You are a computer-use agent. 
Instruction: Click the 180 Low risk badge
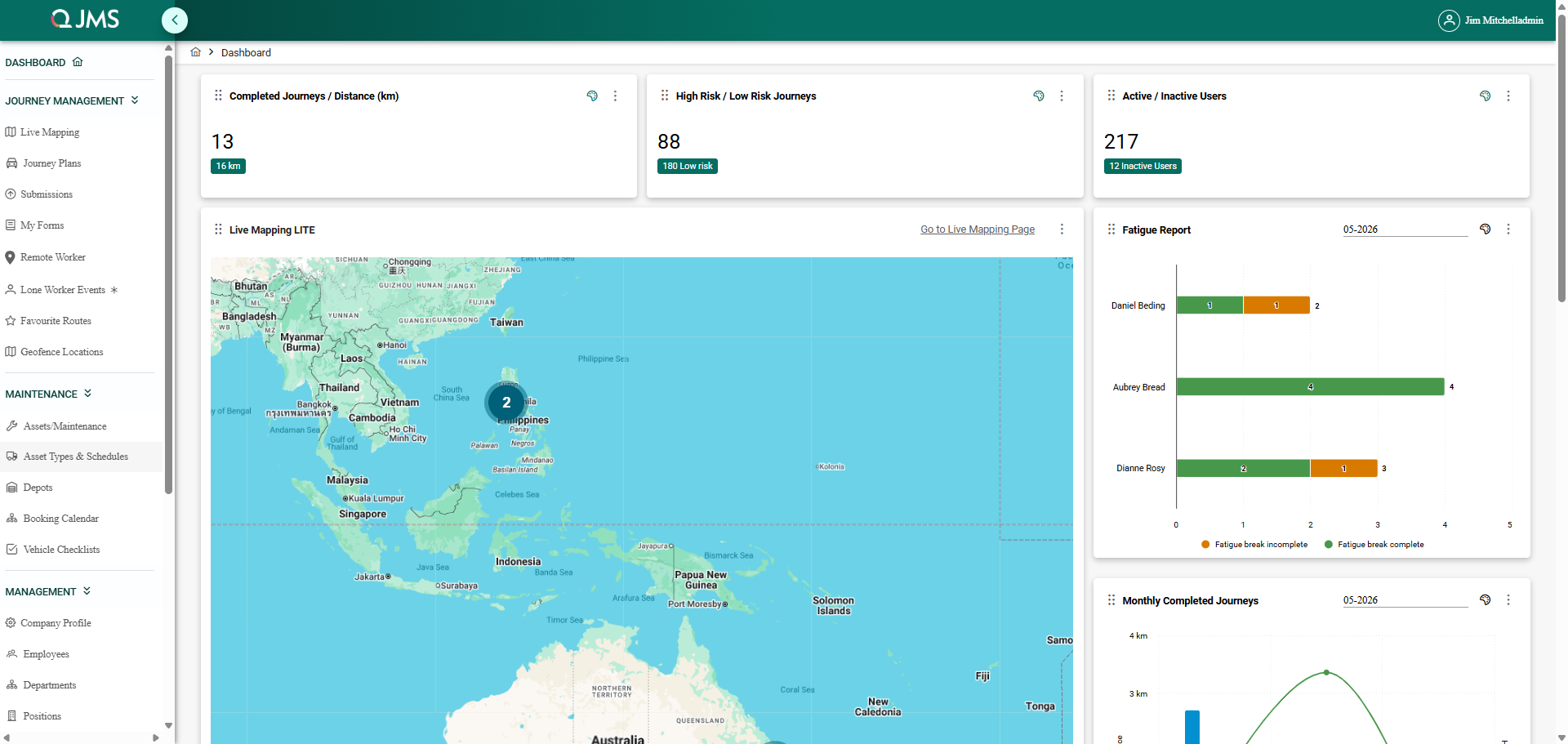click(x=688, y=166)
